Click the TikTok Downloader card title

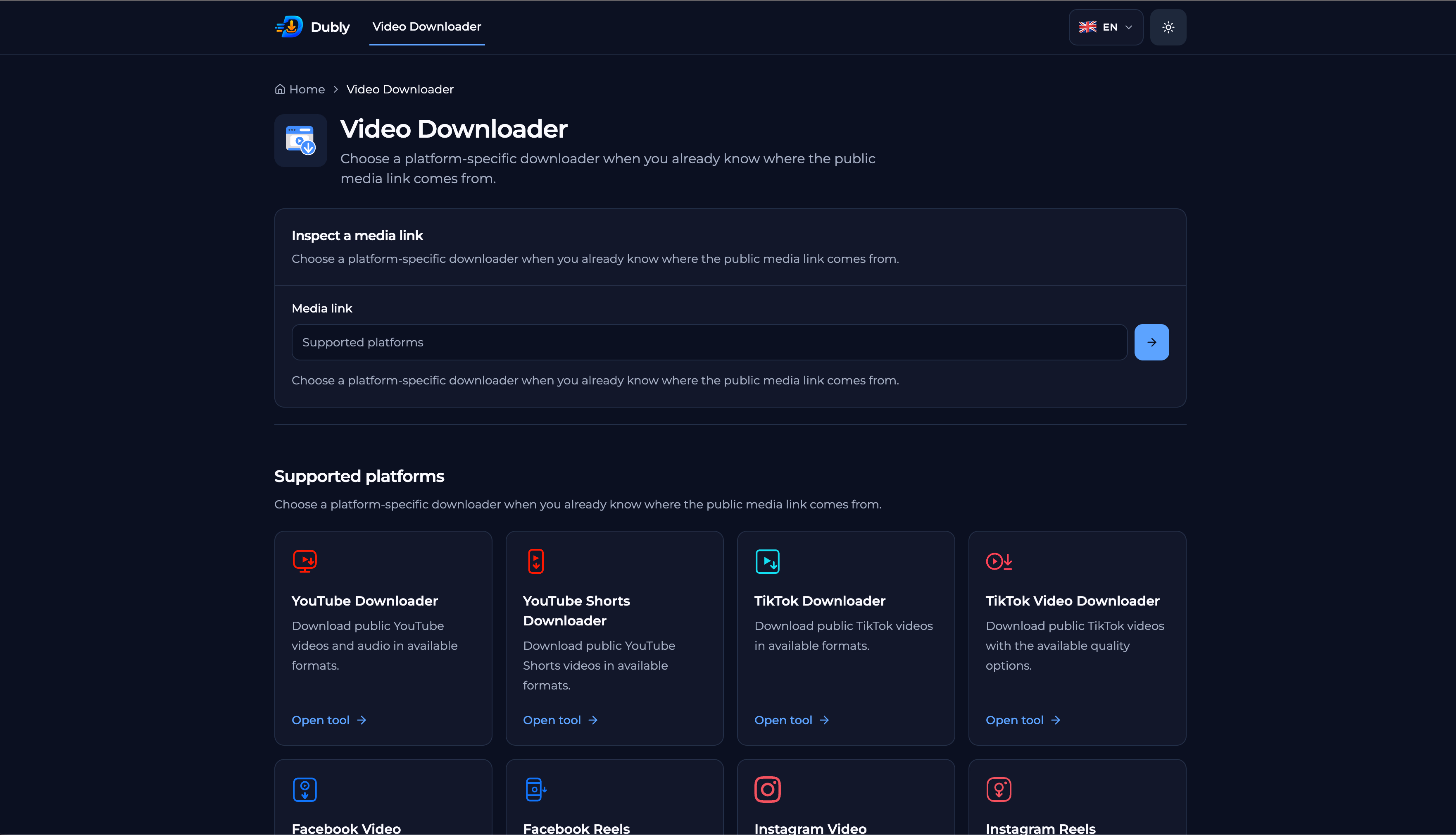[820, 601]
